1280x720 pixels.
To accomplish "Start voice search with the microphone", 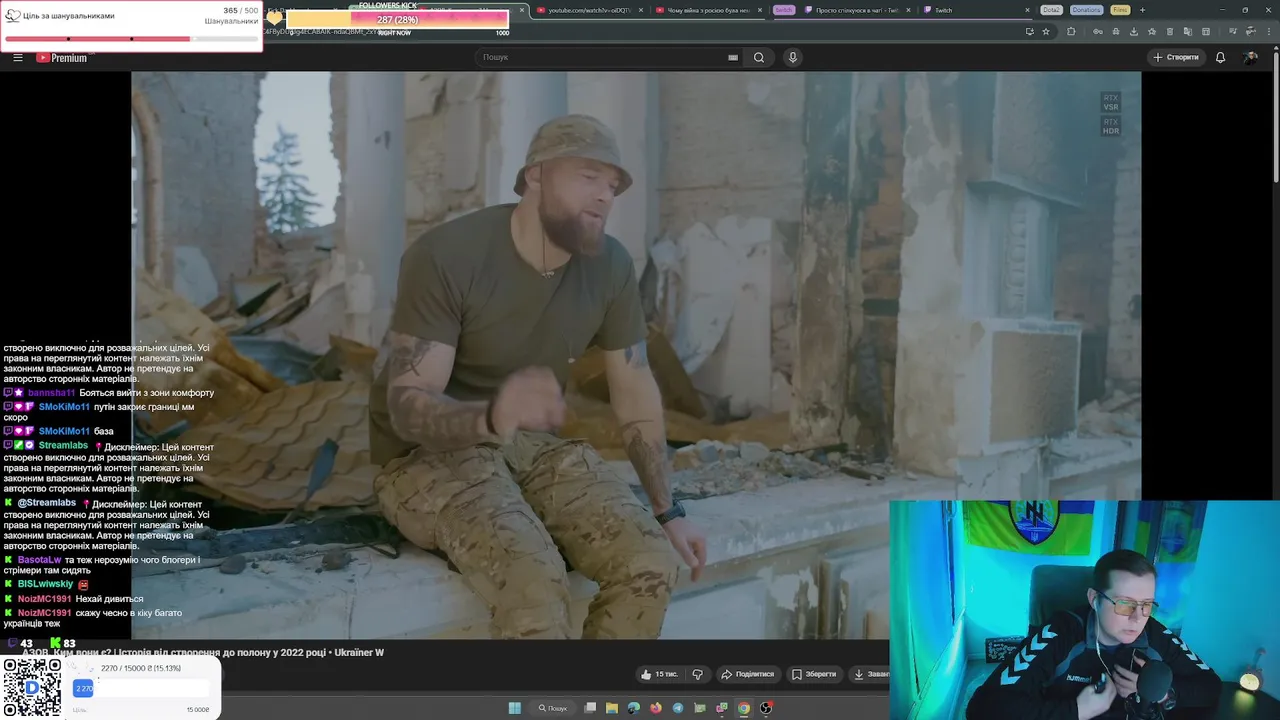I will tap(793, 57).
